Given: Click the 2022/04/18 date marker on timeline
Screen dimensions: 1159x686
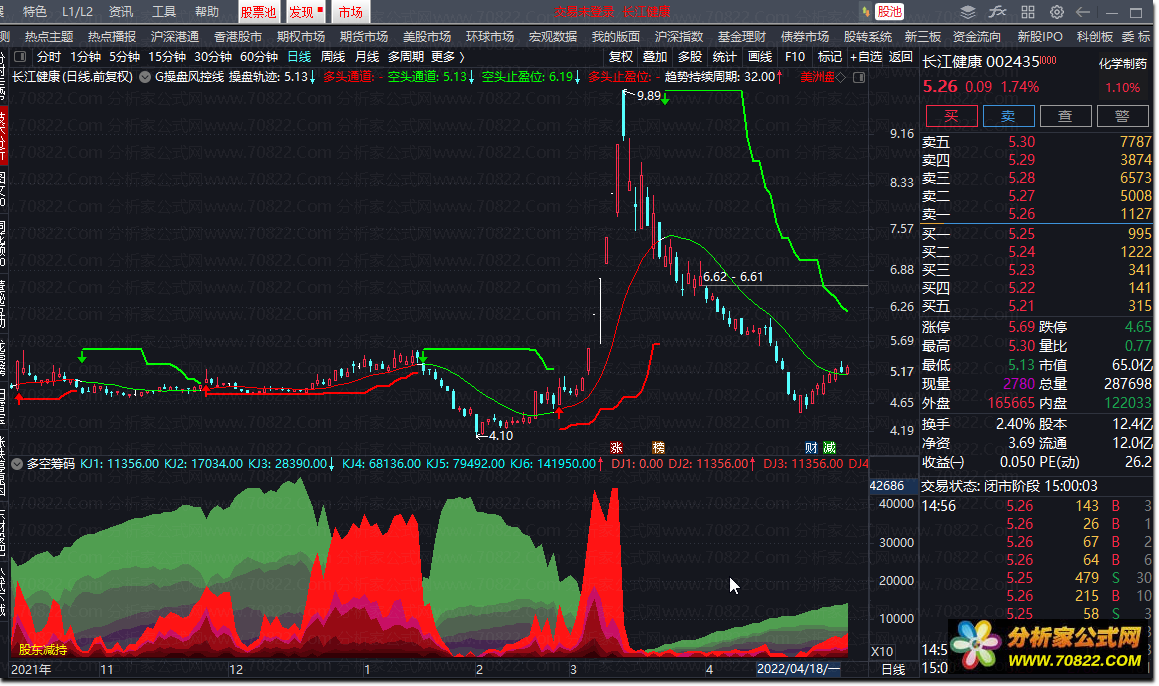Looking at the screenshot, I should pos(798,669).
